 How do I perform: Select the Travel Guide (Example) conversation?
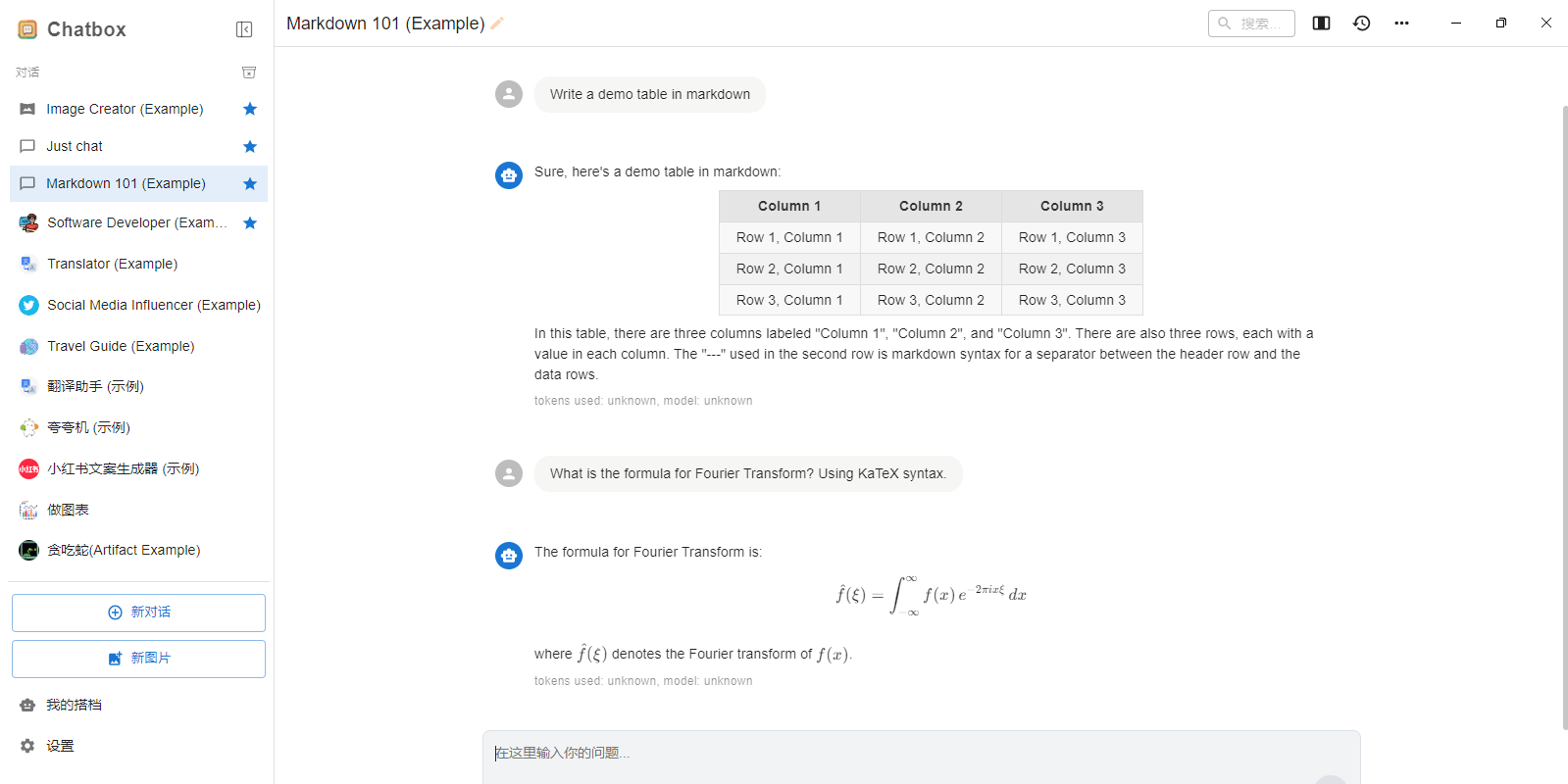coord(121,346)
